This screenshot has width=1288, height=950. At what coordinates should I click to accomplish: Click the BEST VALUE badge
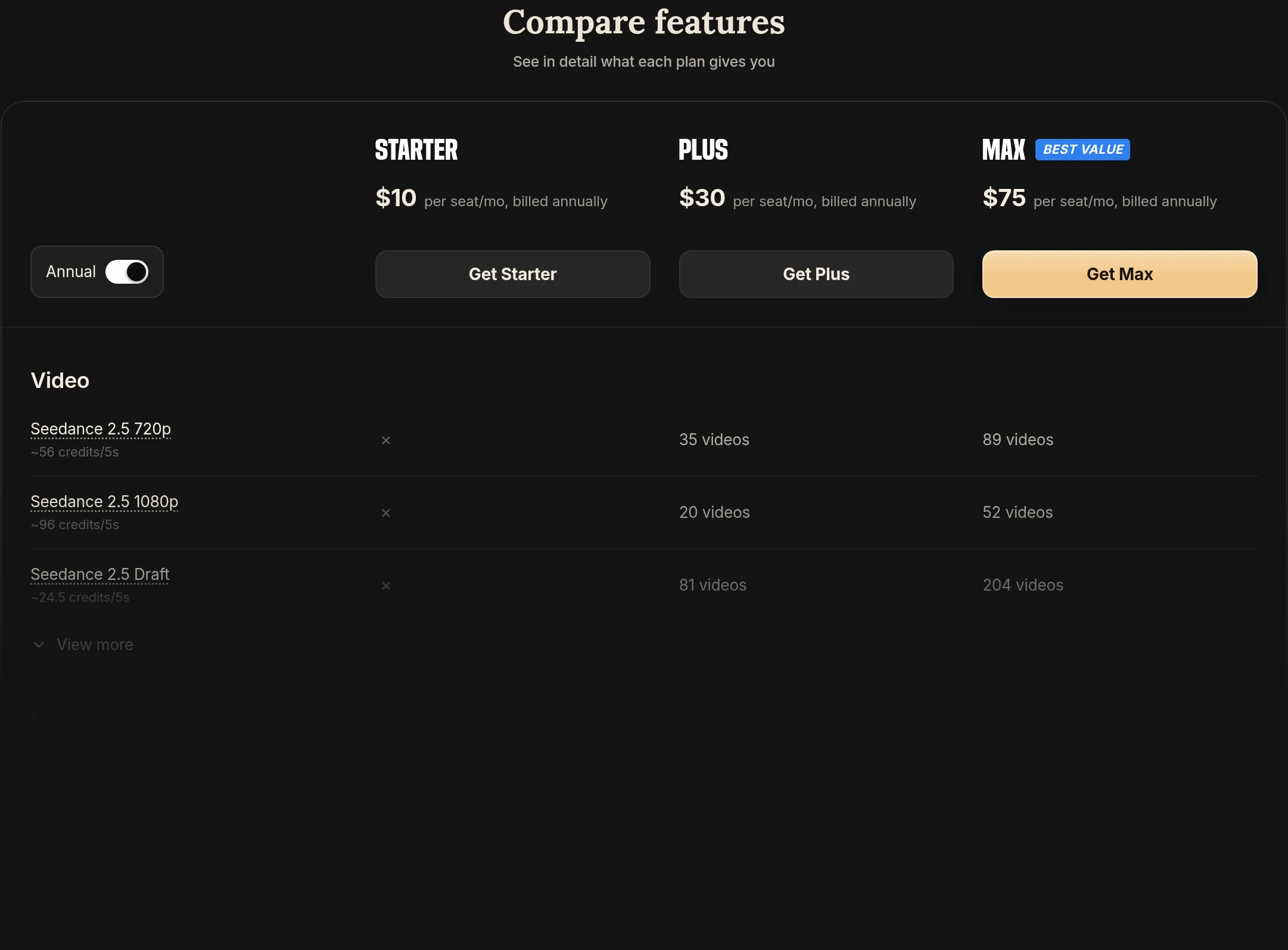[x=1082, y=150]
